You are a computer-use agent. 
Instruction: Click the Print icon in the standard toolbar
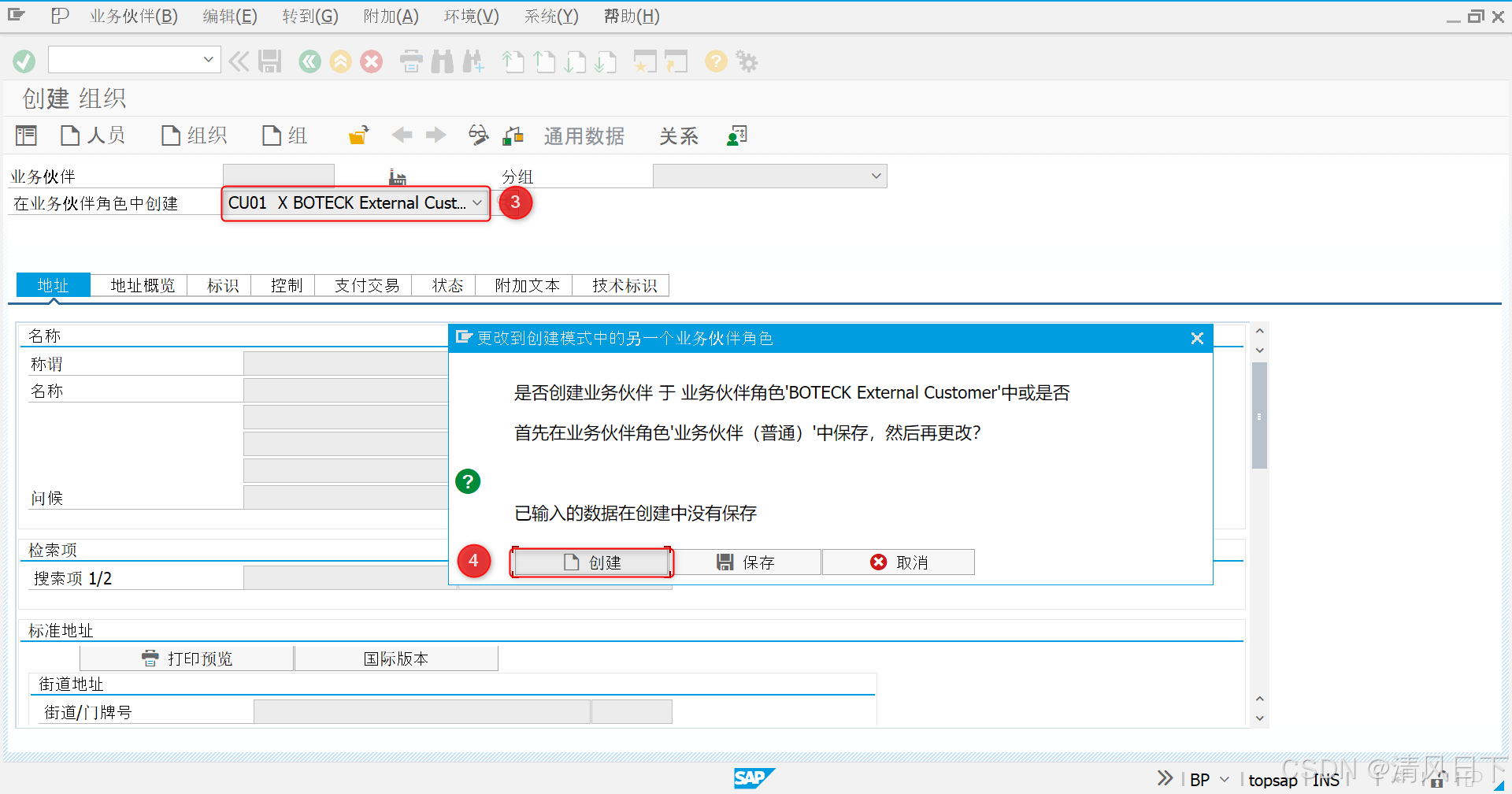[x=410, y=61]
